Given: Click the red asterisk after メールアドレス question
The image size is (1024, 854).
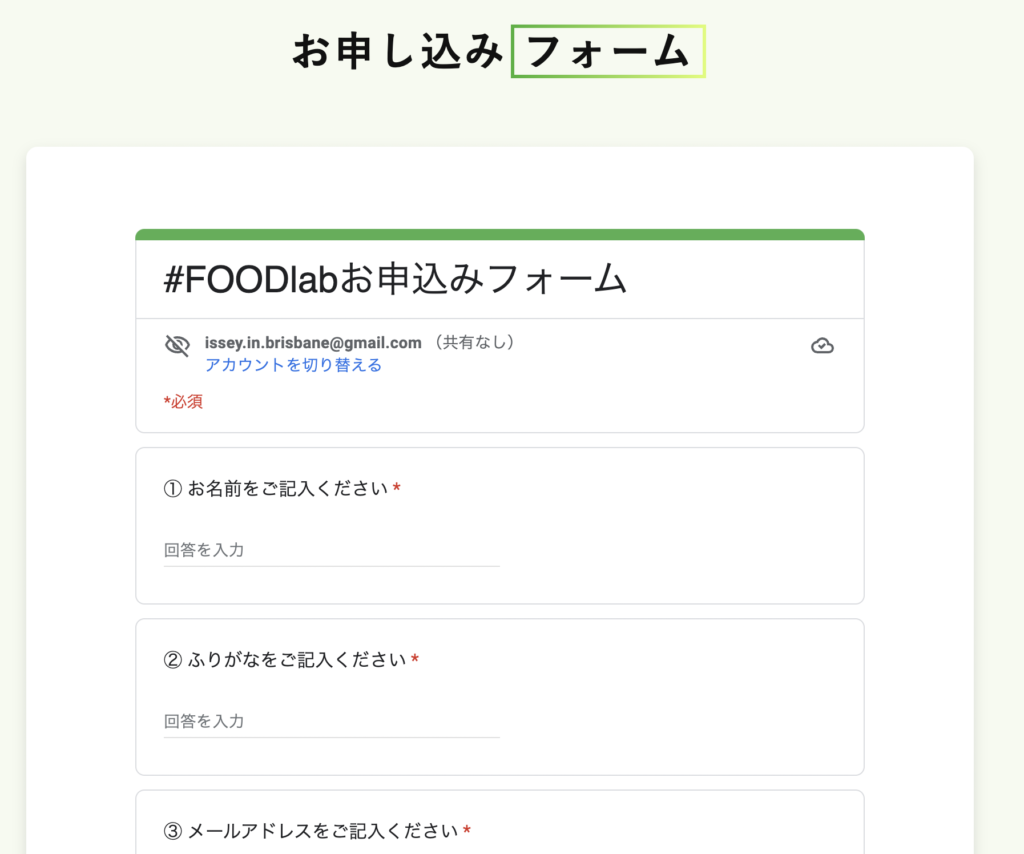Looking at the screenshot, I should point(466,830).
